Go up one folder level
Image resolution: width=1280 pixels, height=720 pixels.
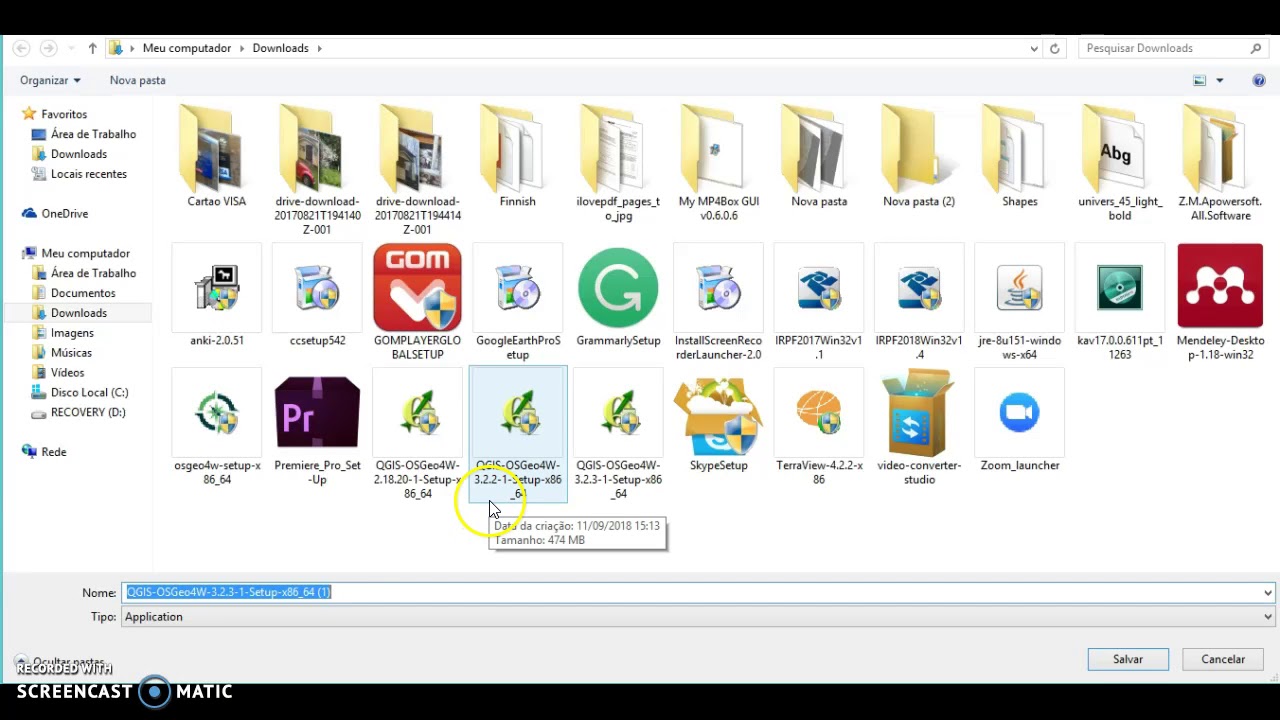[92, 48]
